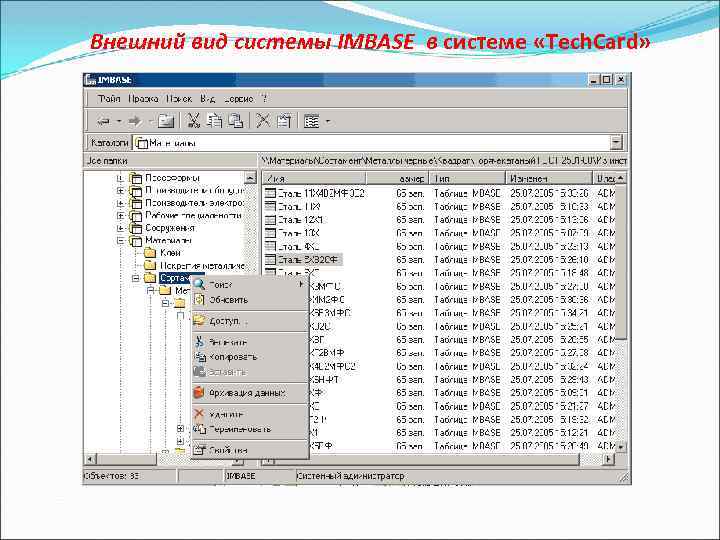Choose Обновить in the context menu
Image resolution: width=720 pixels, height=540 pixels.
250,300
